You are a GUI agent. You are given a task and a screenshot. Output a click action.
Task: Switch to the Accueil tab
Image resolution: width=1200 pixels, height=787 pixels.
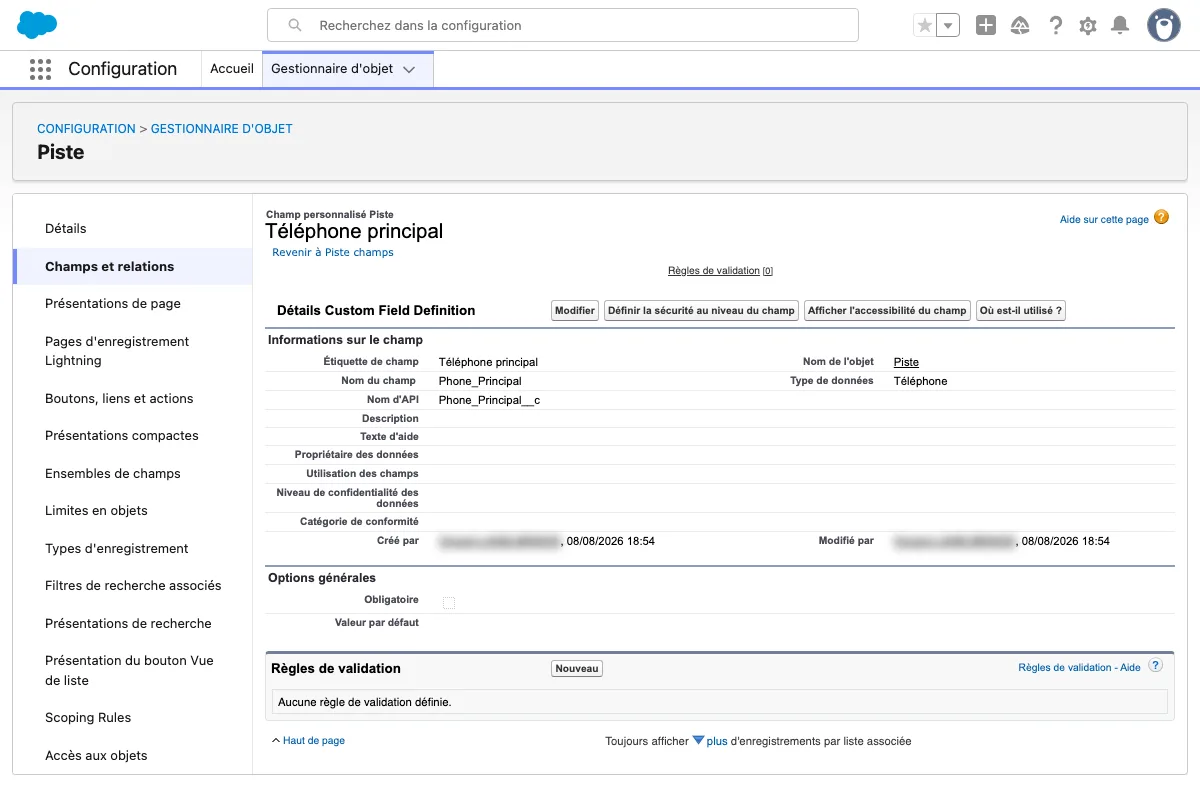tap(232, 69)
